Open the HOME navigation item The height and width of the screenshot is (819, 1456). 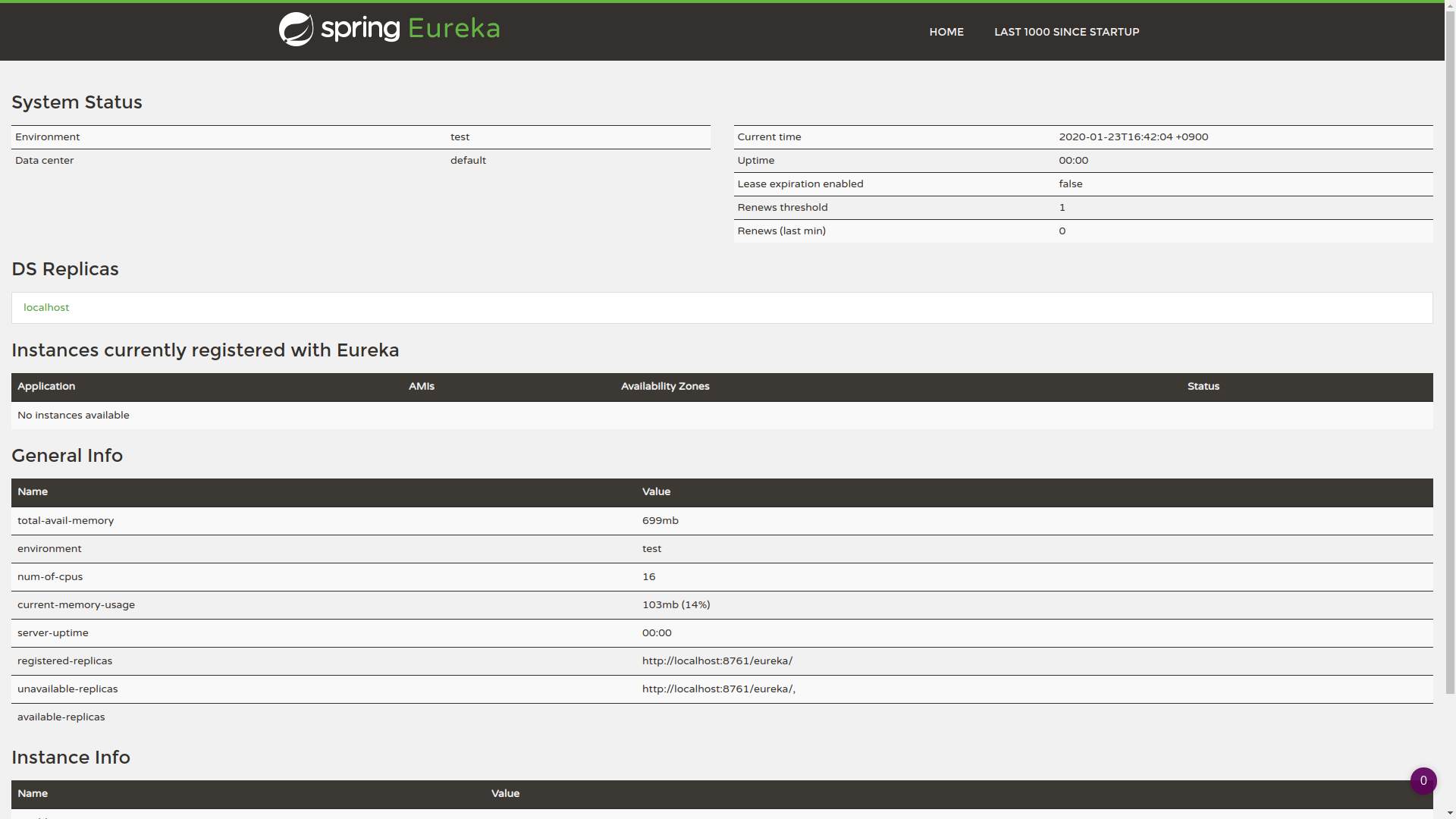pos(946,32)
